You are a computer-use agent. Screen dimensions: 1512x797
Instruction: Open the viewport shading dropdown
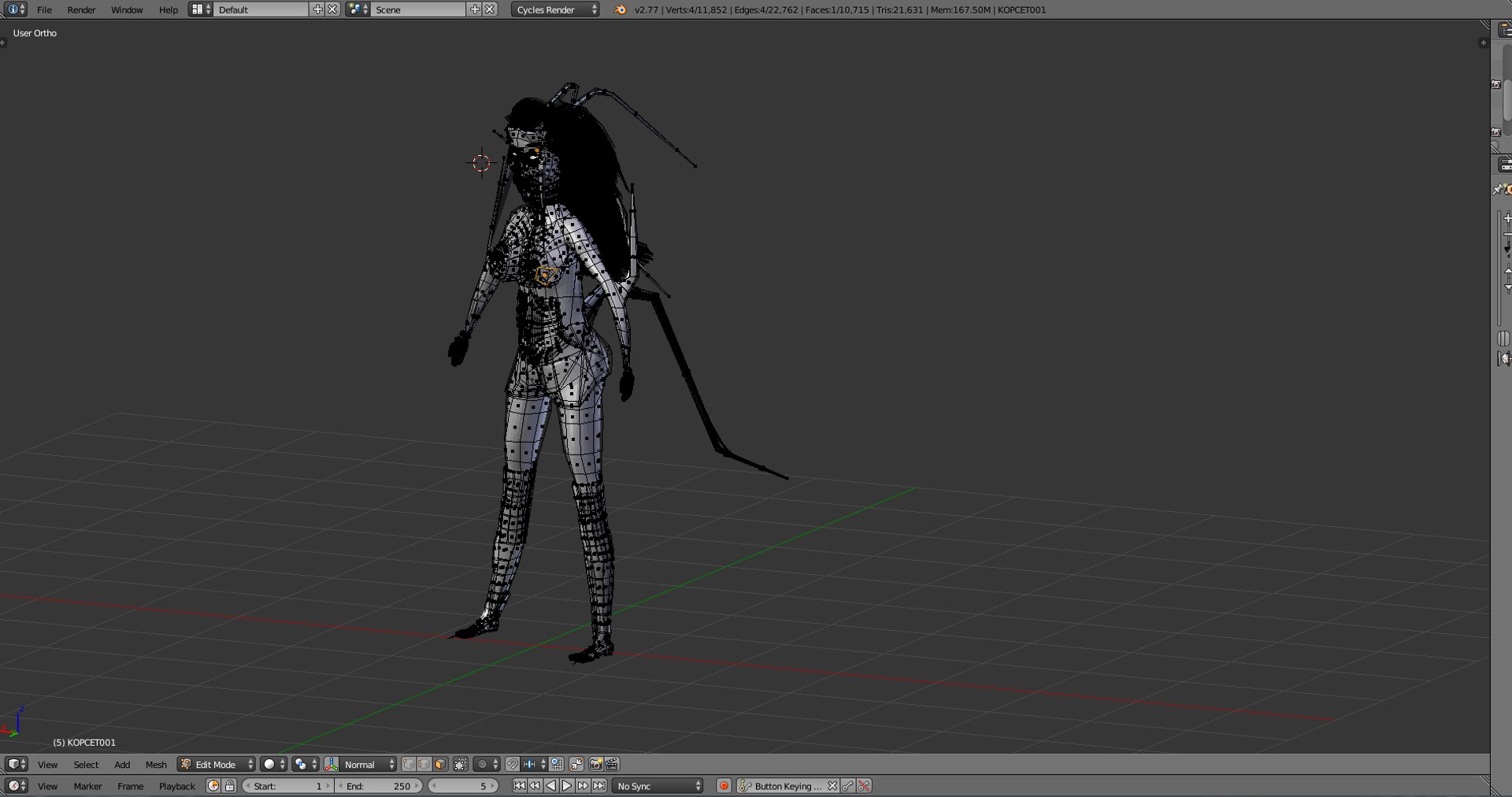(x=274, y=764)
